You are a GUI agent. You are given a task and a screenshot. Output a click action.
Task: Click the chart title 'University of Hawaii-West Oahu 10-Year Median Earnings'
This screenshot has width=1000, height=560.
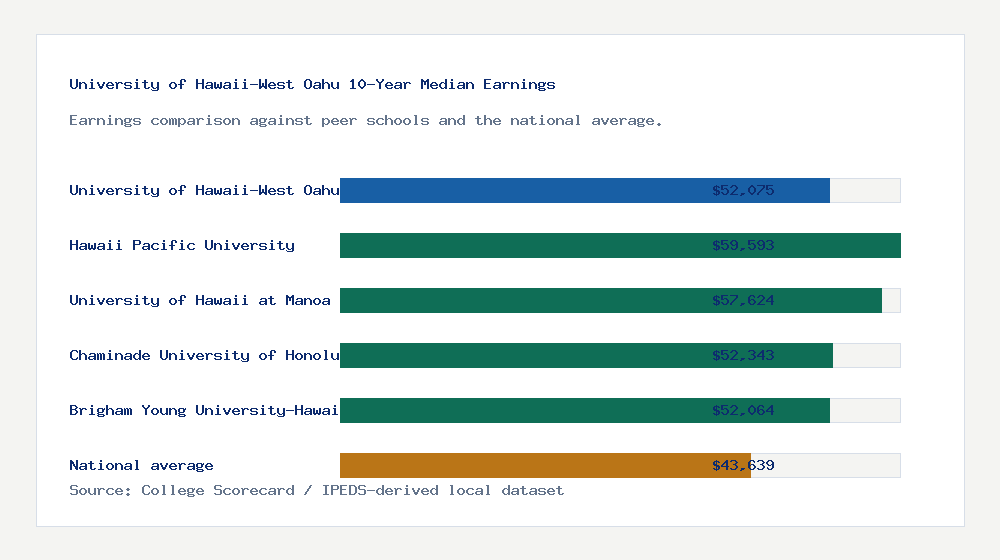point(312,84)
